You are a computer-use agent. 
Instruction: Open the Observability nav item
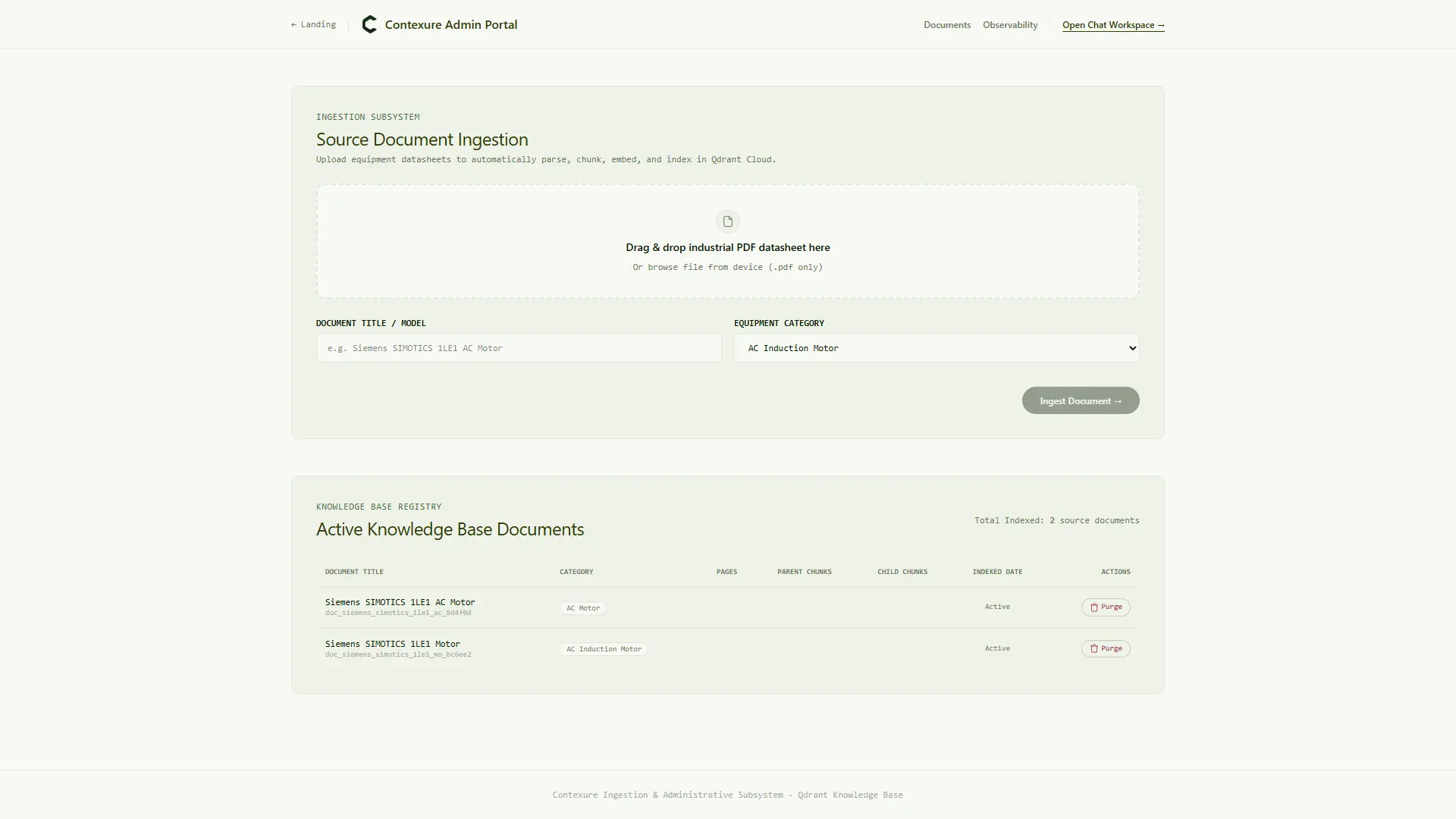(x=1010, y=25)
